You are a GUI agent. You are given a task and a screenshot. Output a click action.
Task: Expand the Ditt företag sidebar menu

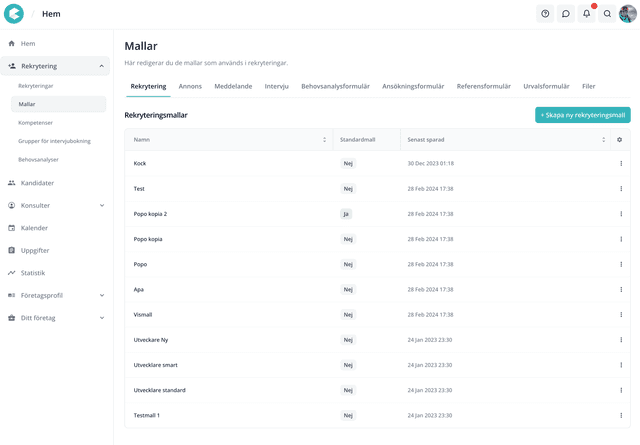coord(102,318)
